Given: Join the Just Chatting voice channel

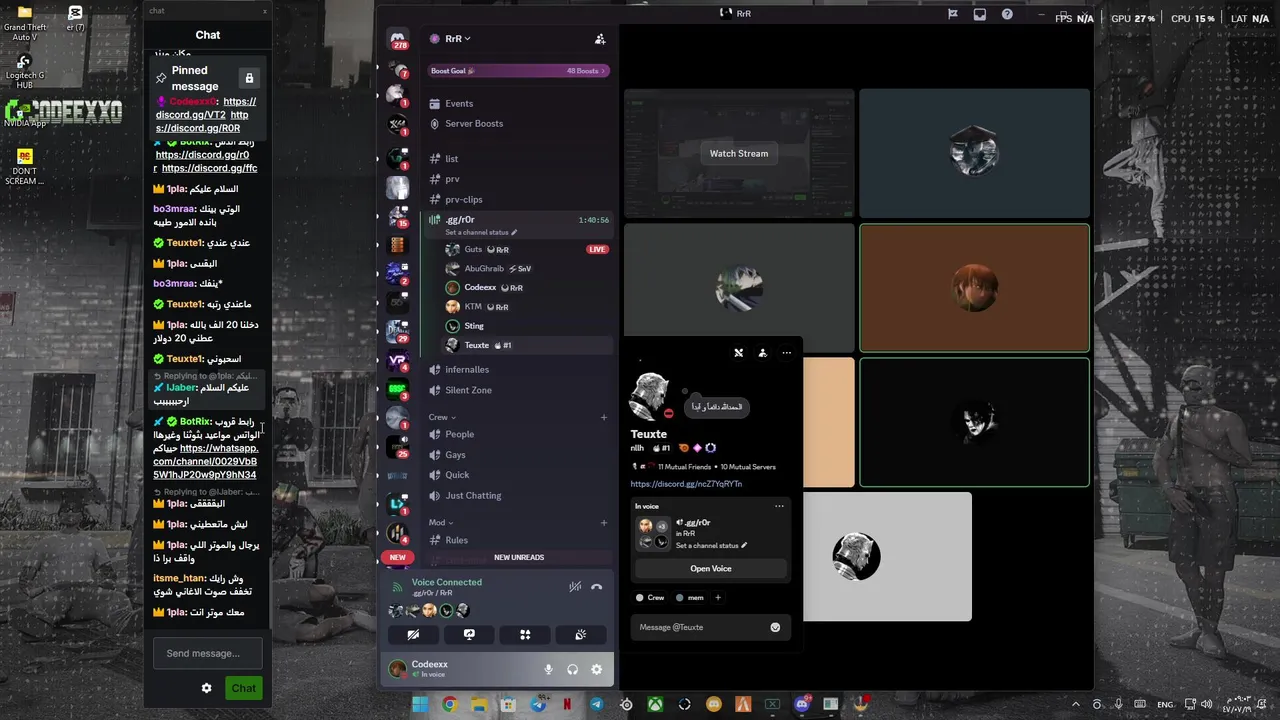Looking at the screenshot, I should click(473, 495).
